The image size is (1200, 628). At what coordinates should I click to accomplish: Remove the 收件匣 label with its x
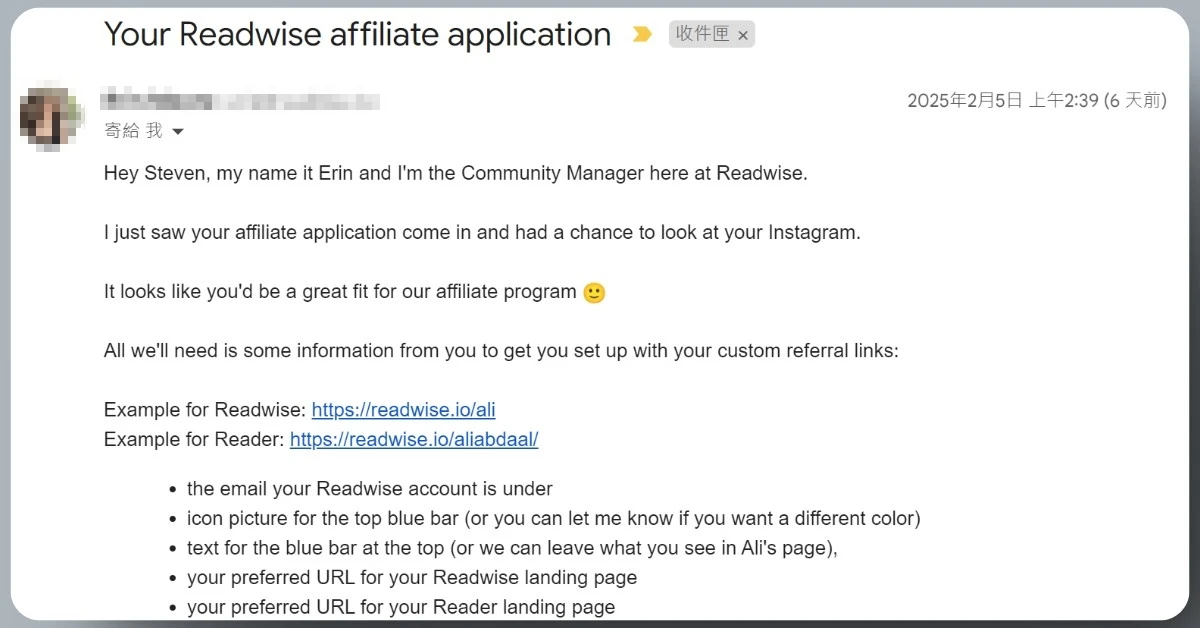743,36
